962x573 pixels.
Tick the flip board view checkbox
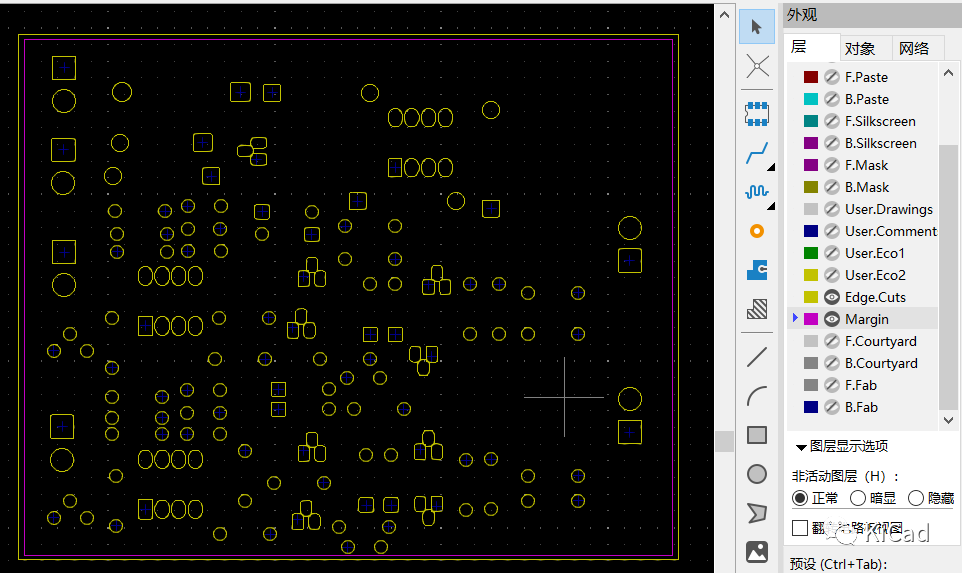point(799,528)
